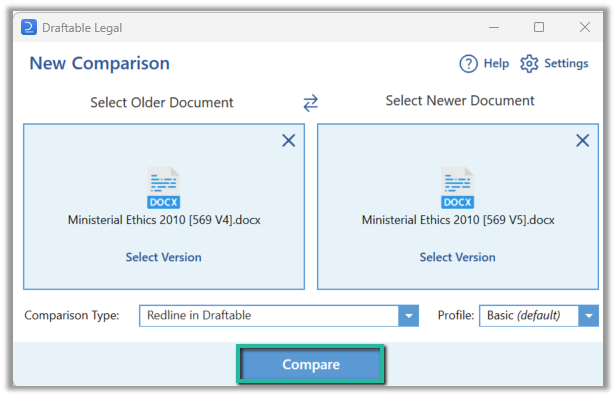Image resolution: width=616 pixels, height=397 pixels.
Task: Select Ministerial Ethics 2010 [569 V5].docx filename
Action: click(x=458, y=220)
